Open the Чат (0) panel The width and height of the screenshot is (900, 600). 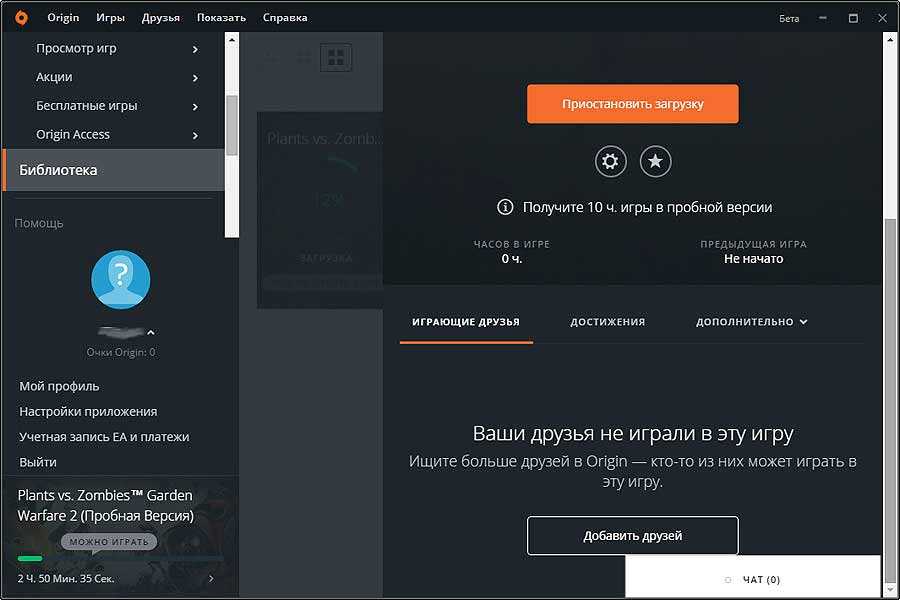click(752, 579)
